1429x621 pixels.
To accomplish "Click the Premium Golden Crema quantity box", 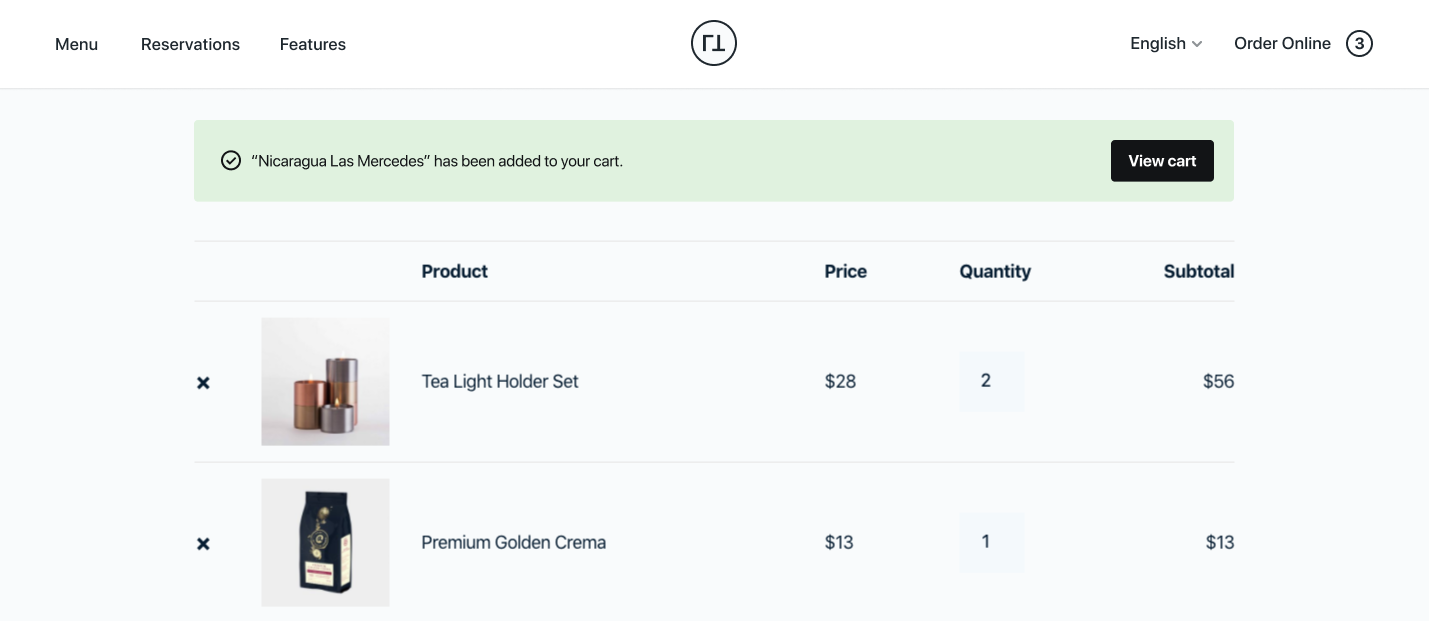I will [x=991, y=542].
